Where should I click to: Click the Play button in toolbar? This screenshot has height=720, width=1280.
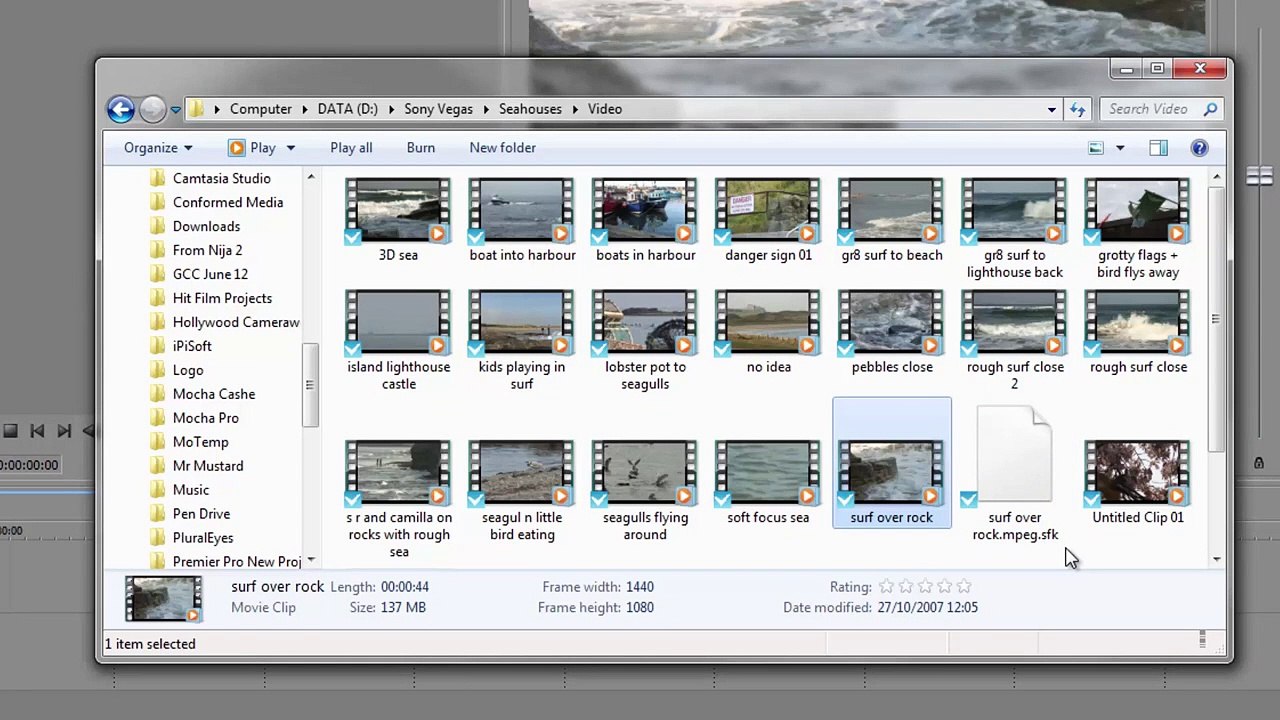click(252, 148)
